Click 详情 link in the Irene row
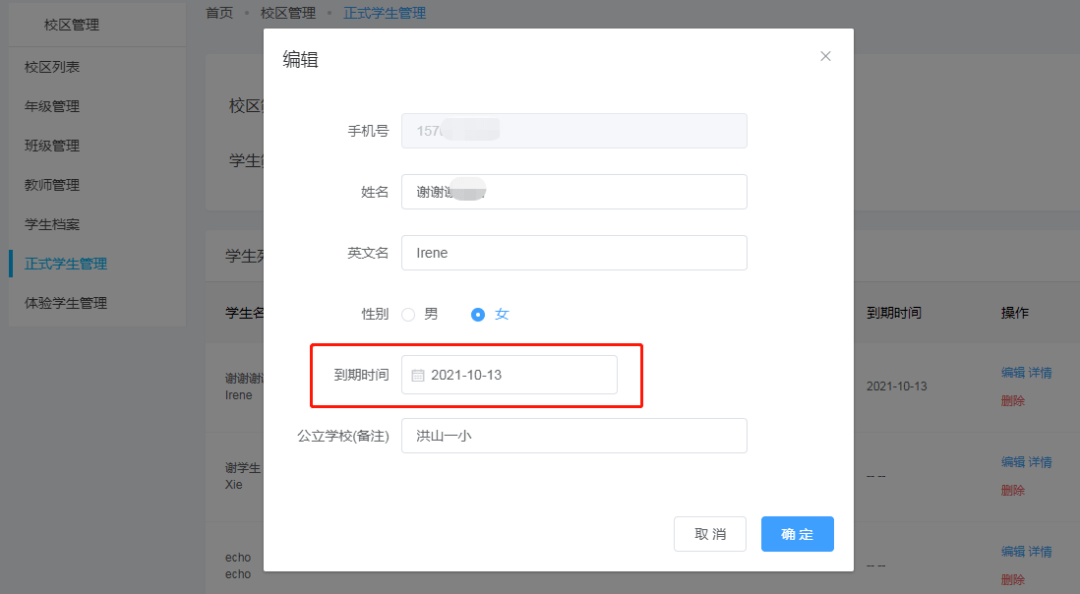 pos(1040,373)
